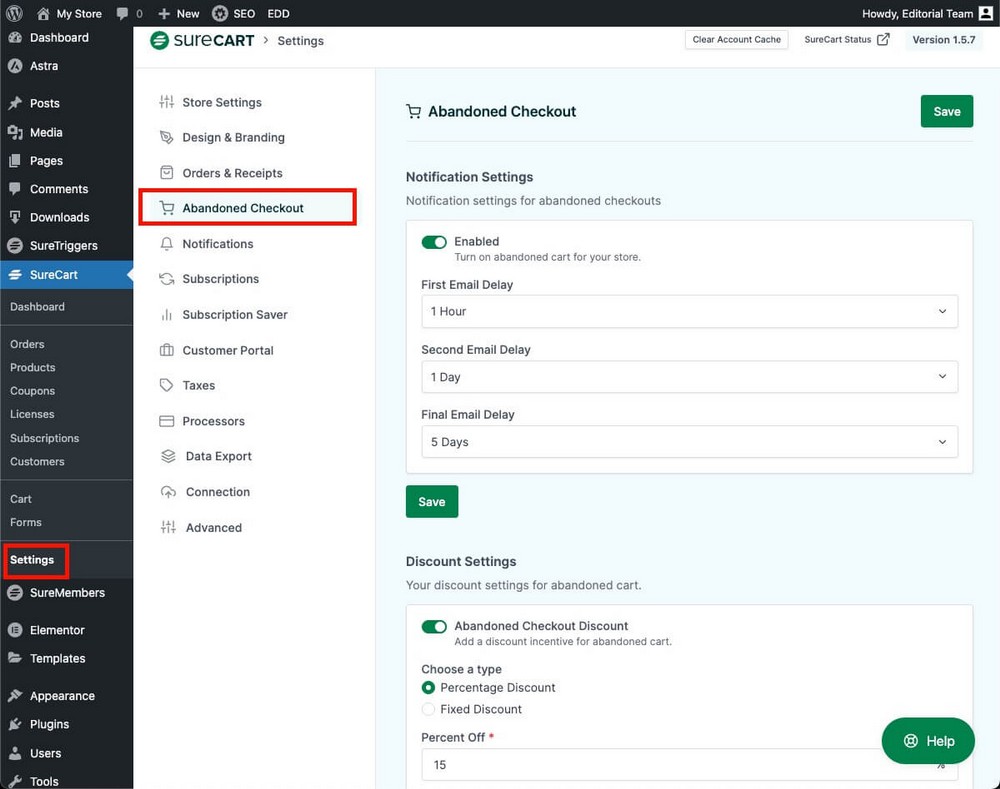Click the Data Export layers icon
Image resolution: width=1000 pixels, height=789 pixels.
[x=168, y=457]
